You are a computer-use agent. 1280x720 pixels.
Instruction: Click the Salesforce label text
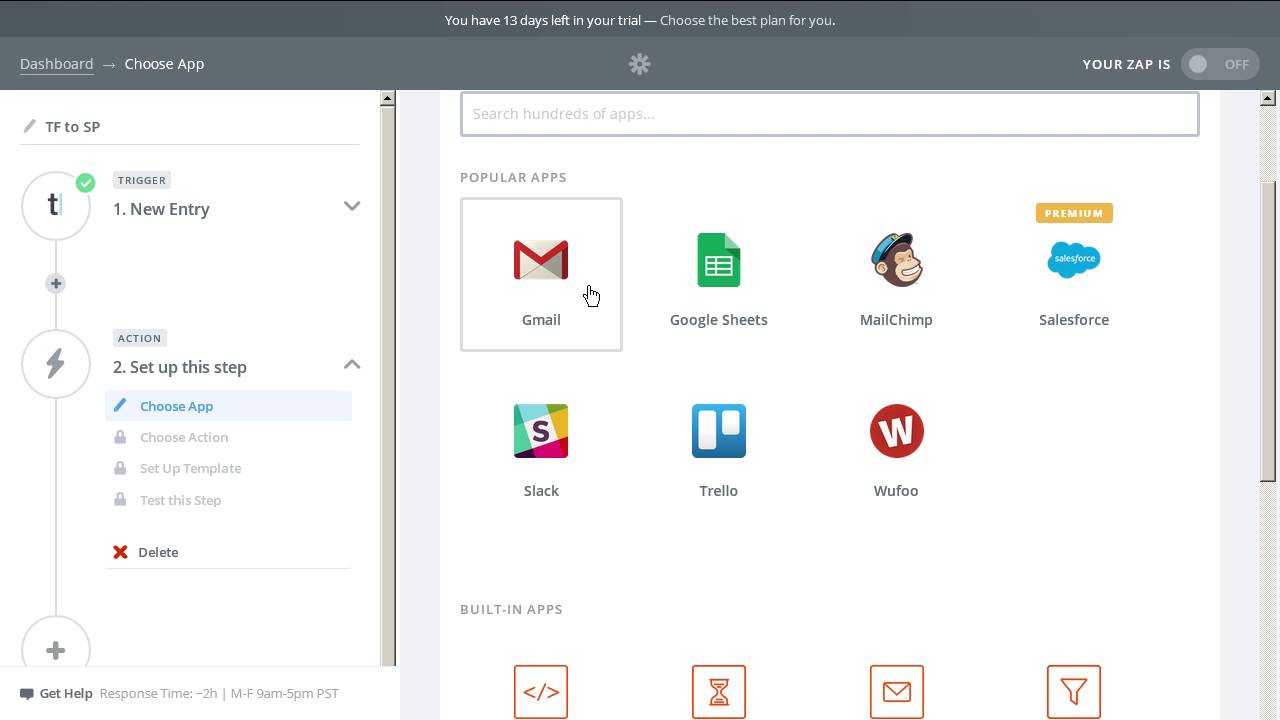1074,320
